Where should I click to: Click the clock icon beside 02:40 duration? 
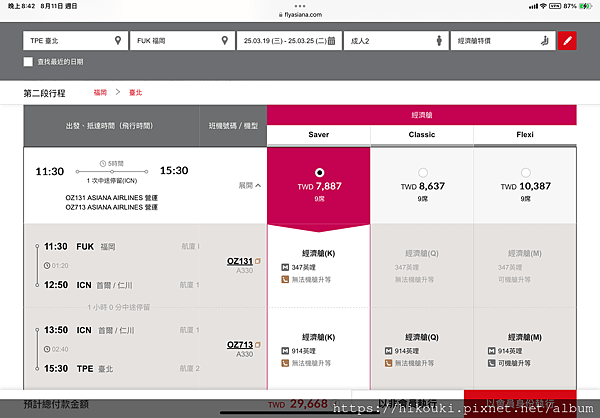(47, 349)
